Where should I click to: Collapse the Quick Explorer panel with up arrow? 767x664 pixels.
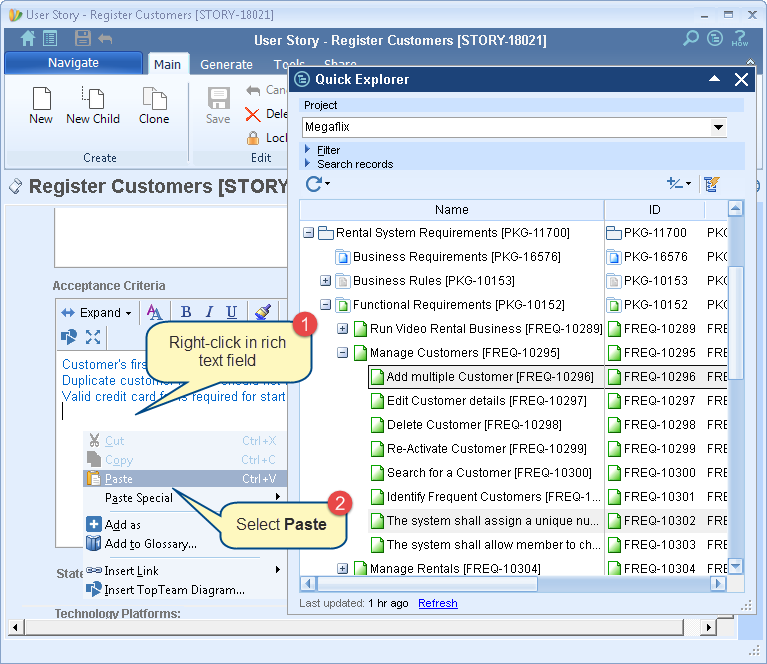pos(714,79)
